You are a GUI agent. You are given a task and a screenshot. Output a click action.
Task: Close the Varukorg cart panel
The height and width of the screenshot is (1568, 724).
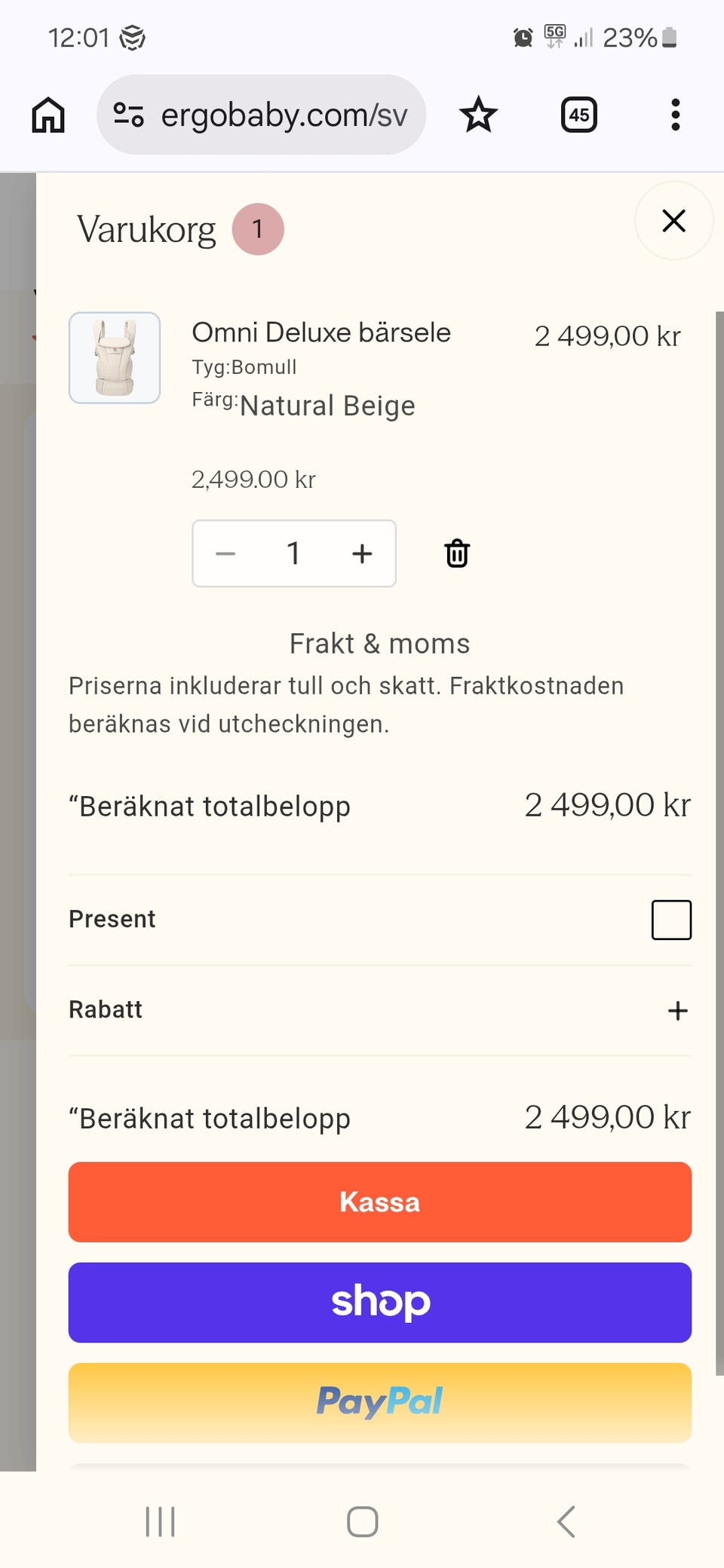tap(673, 221)
